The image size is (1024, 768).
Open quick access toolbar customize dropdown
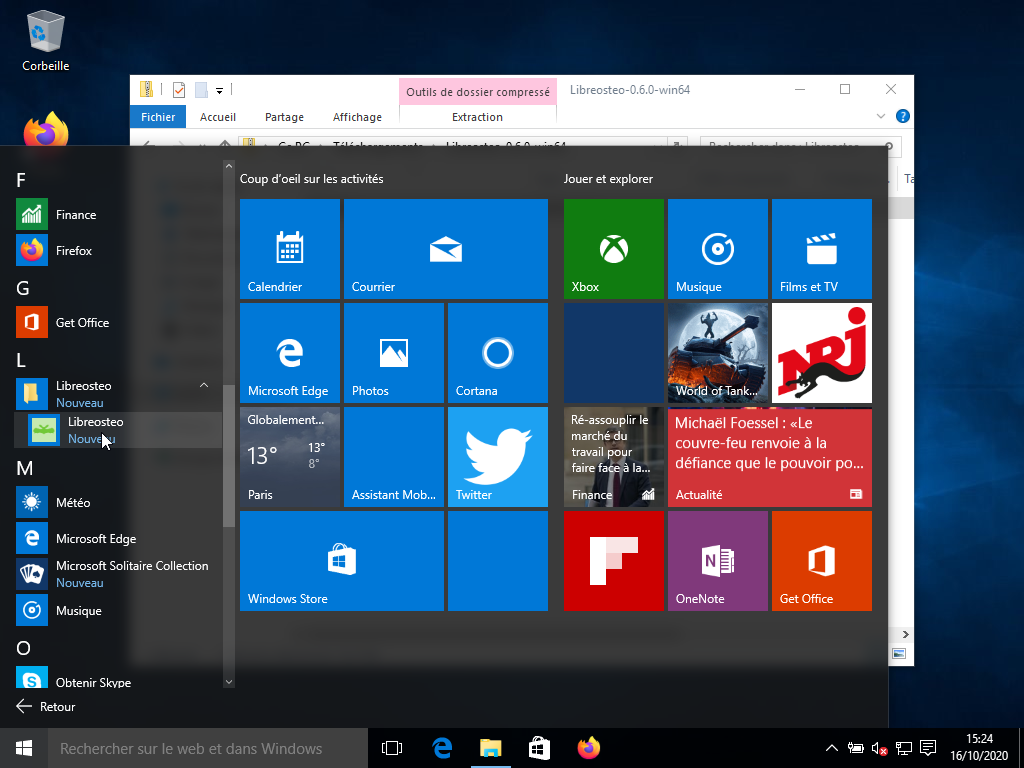[x=219, y=91]
